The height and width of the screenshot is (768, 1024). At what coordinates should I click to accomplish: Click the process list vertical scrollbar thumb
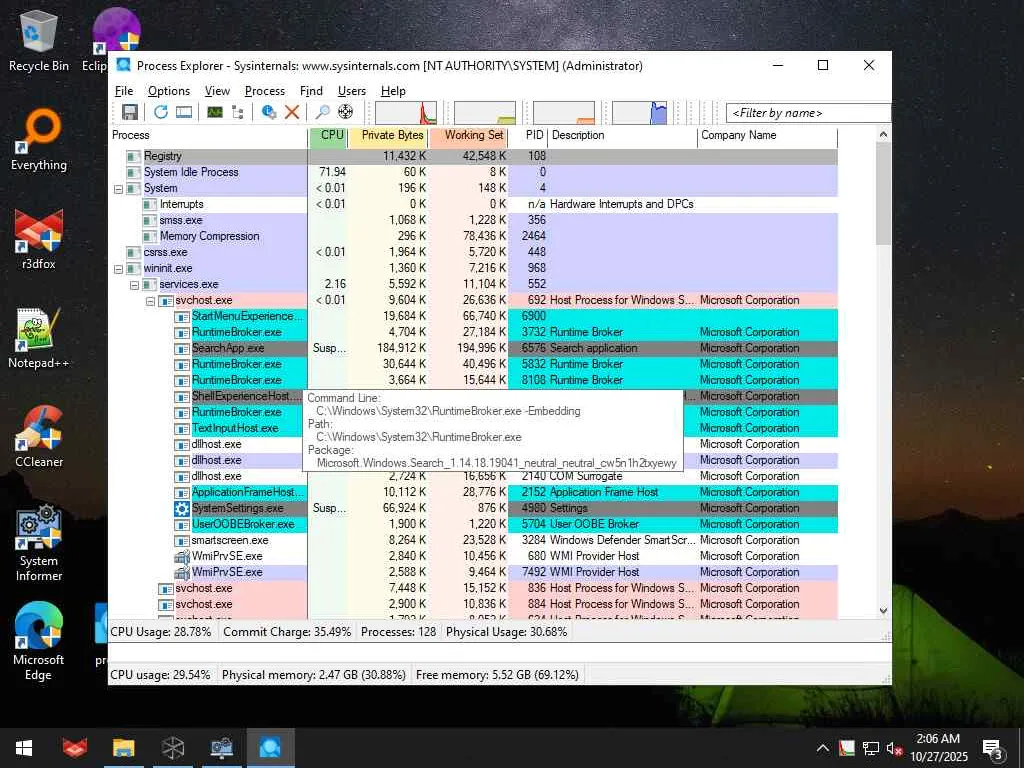[883, 194]
